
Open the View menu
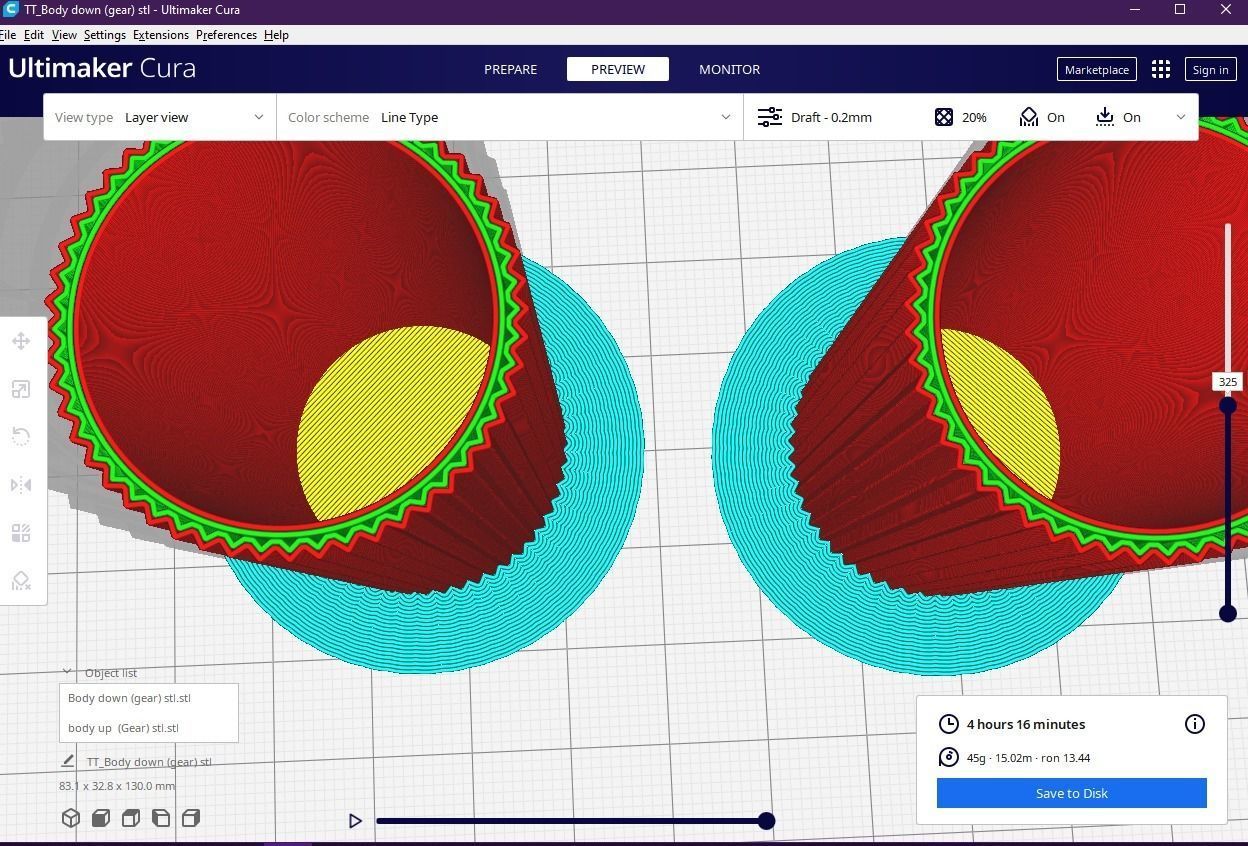click(64, 35)
